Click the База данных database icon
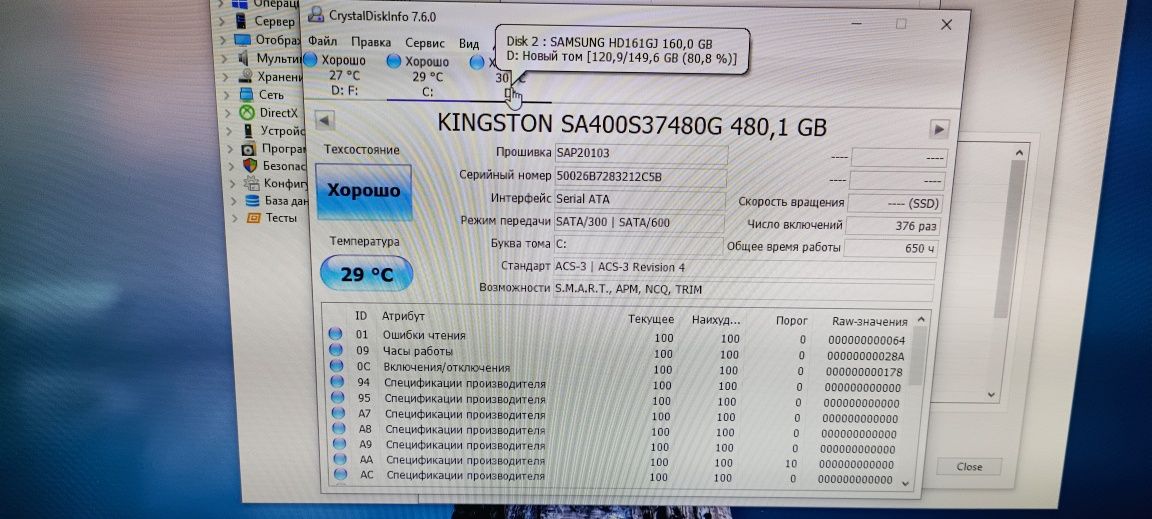 252,200
